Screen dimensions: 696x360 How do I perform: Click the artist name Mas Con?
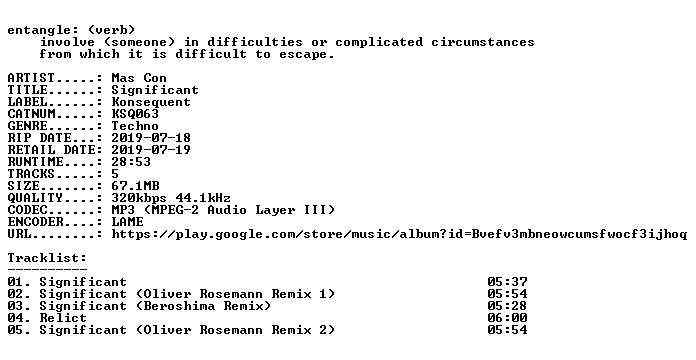(139, 78)
